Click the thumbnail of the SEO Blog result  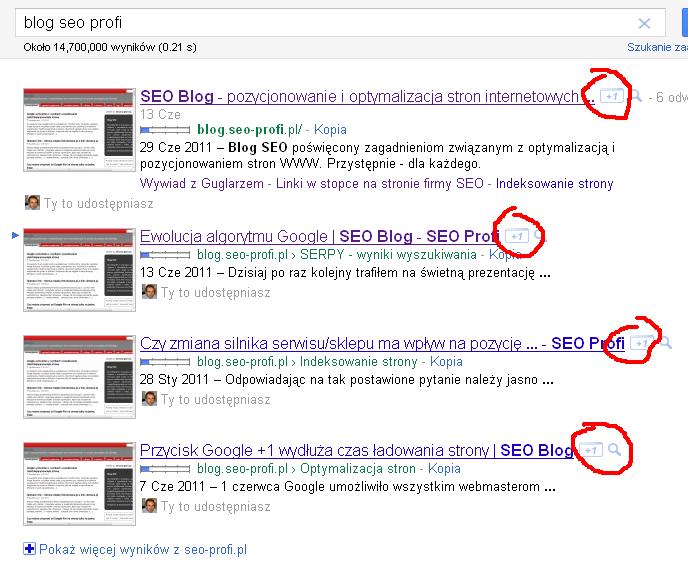pyautogui.click(x=79, y=130)
